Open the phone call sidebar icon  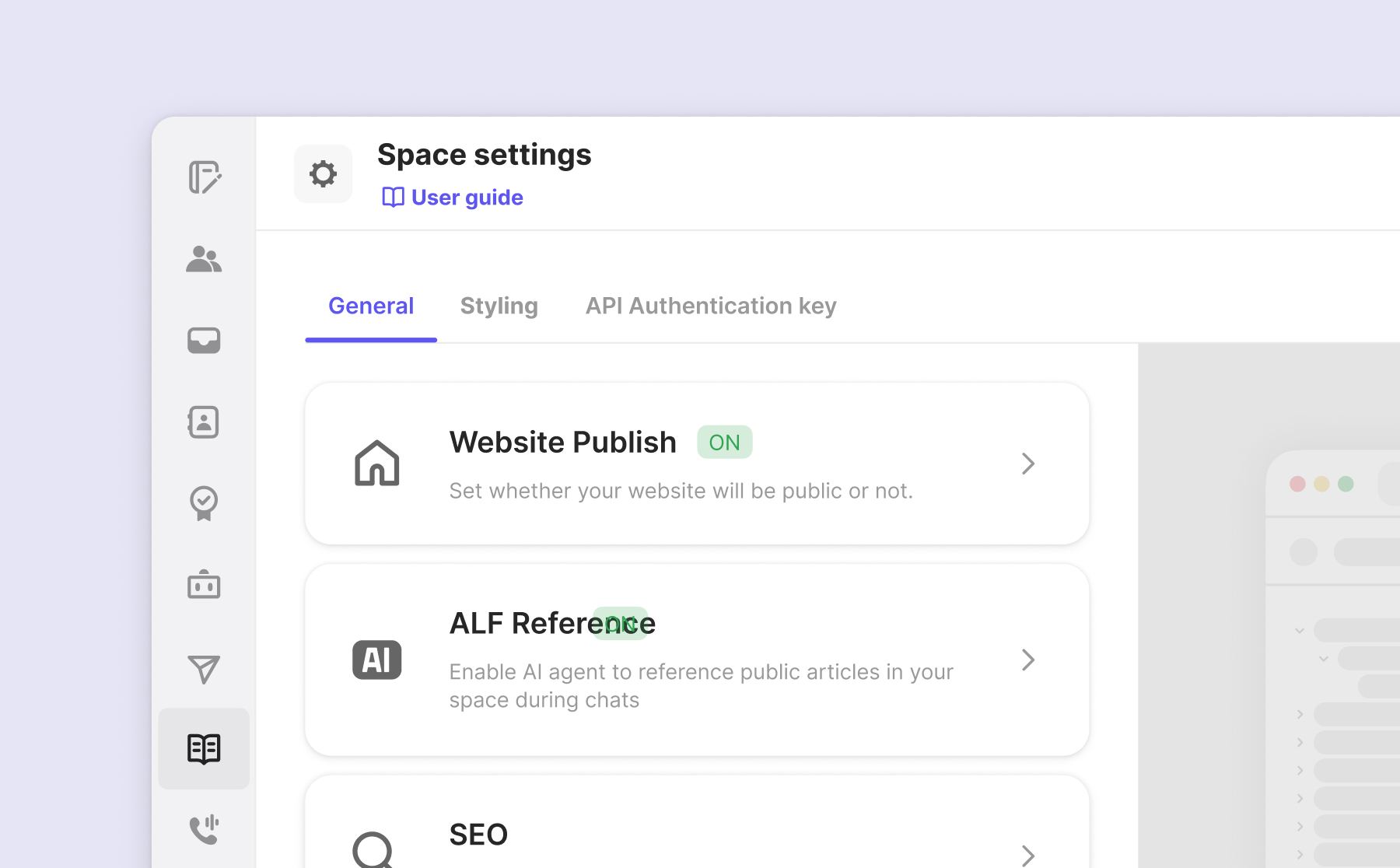click(204, 829)
